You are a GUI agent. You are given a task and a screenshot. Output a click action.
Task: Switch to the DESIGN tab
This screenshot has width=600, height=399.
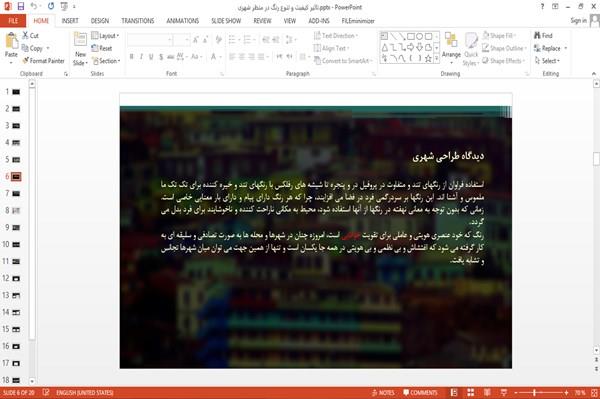99,21
